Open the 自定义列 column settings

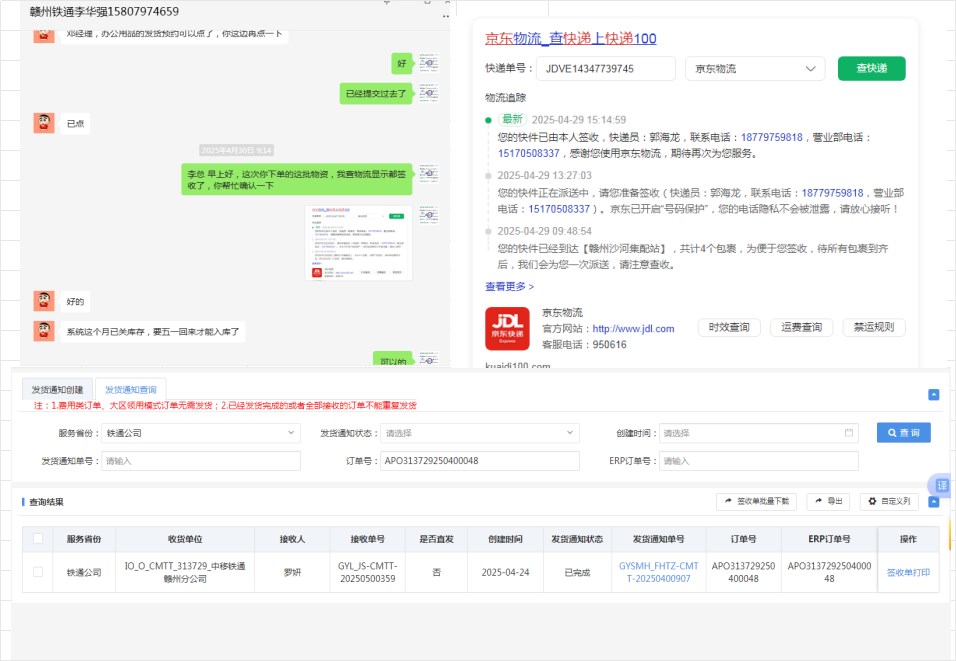click(889, 501)
